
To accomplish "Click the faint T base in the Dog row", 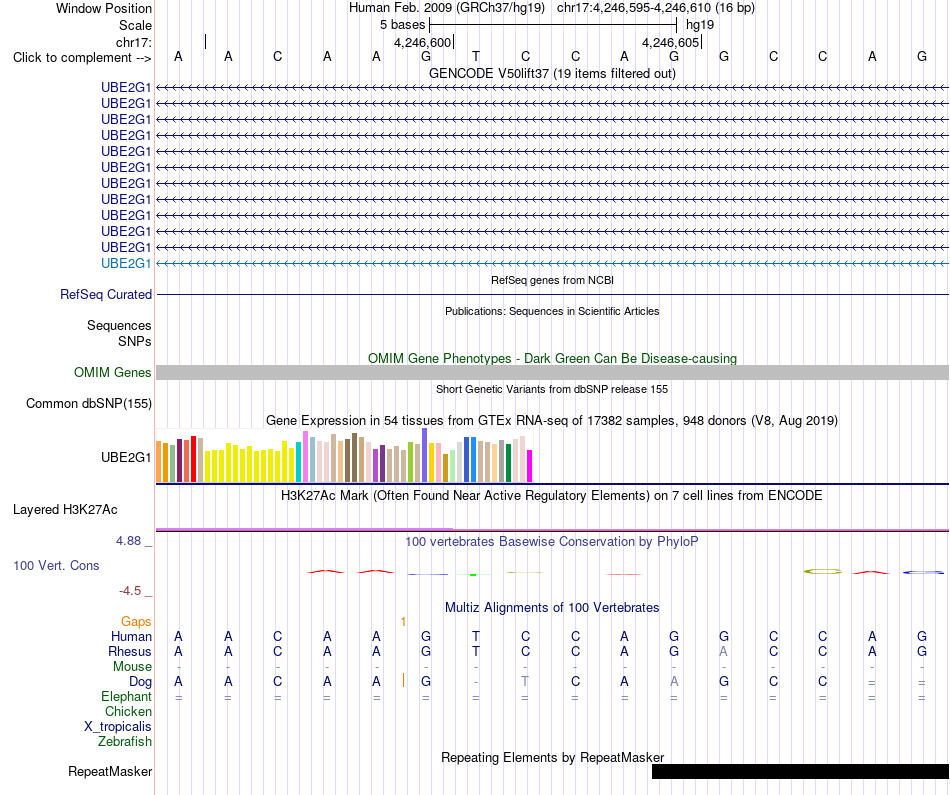I will point(525,682).
